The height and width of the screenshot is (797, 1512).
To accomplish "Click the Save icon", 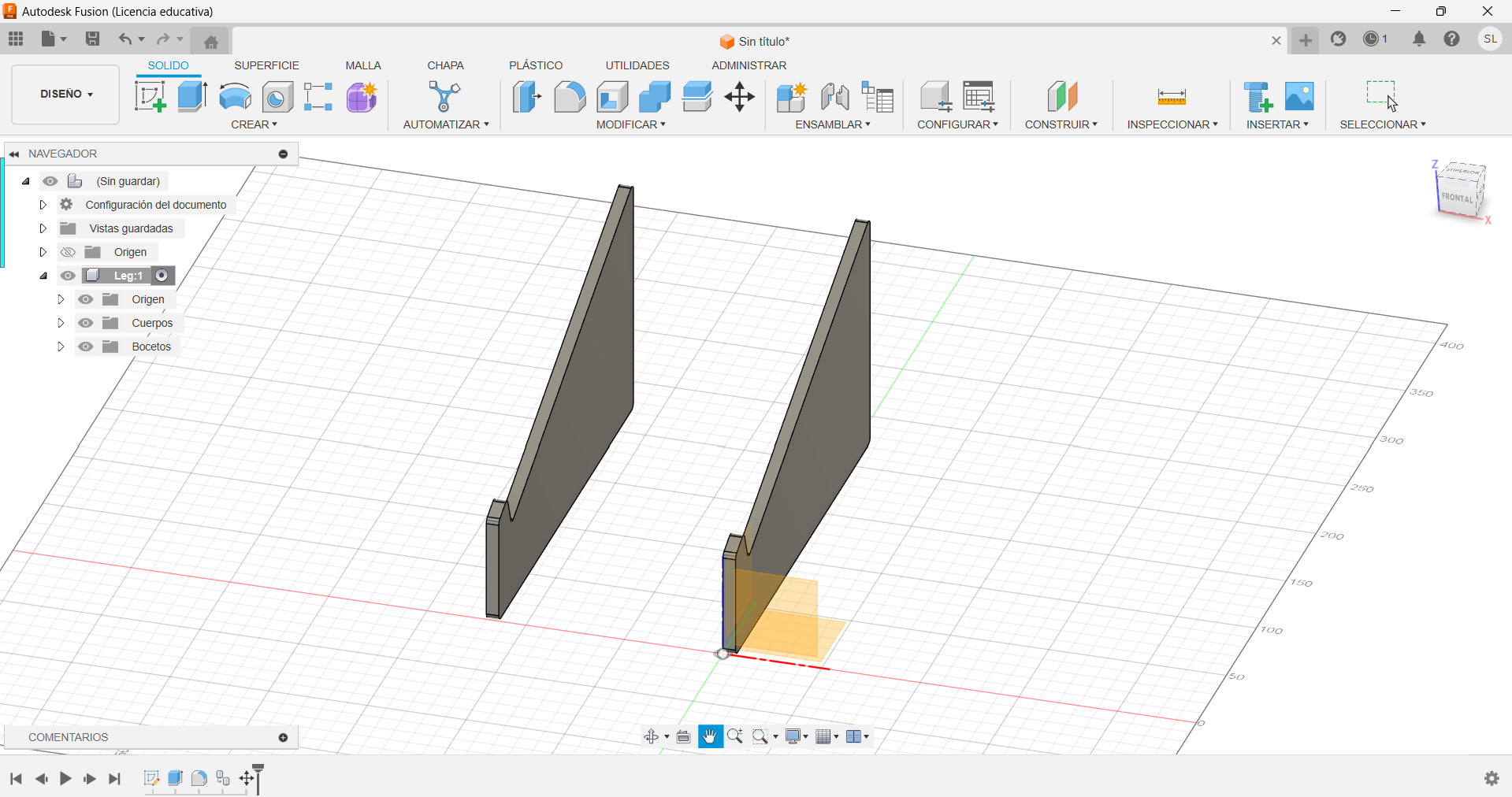I will point(92,39).
